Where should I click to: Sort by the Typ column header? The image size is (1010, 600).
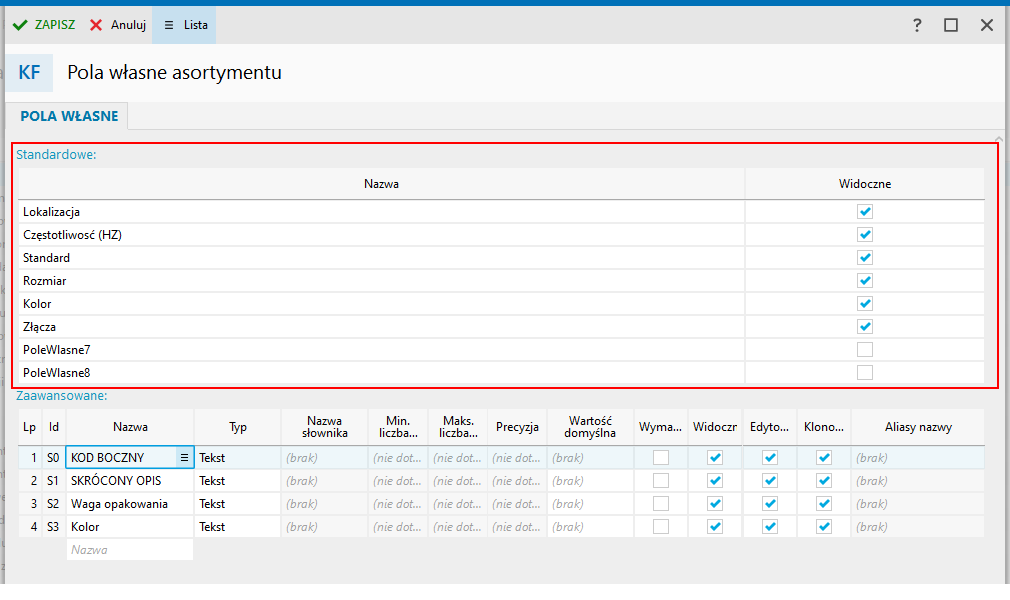pyautogui.click(x=237, y=427)
